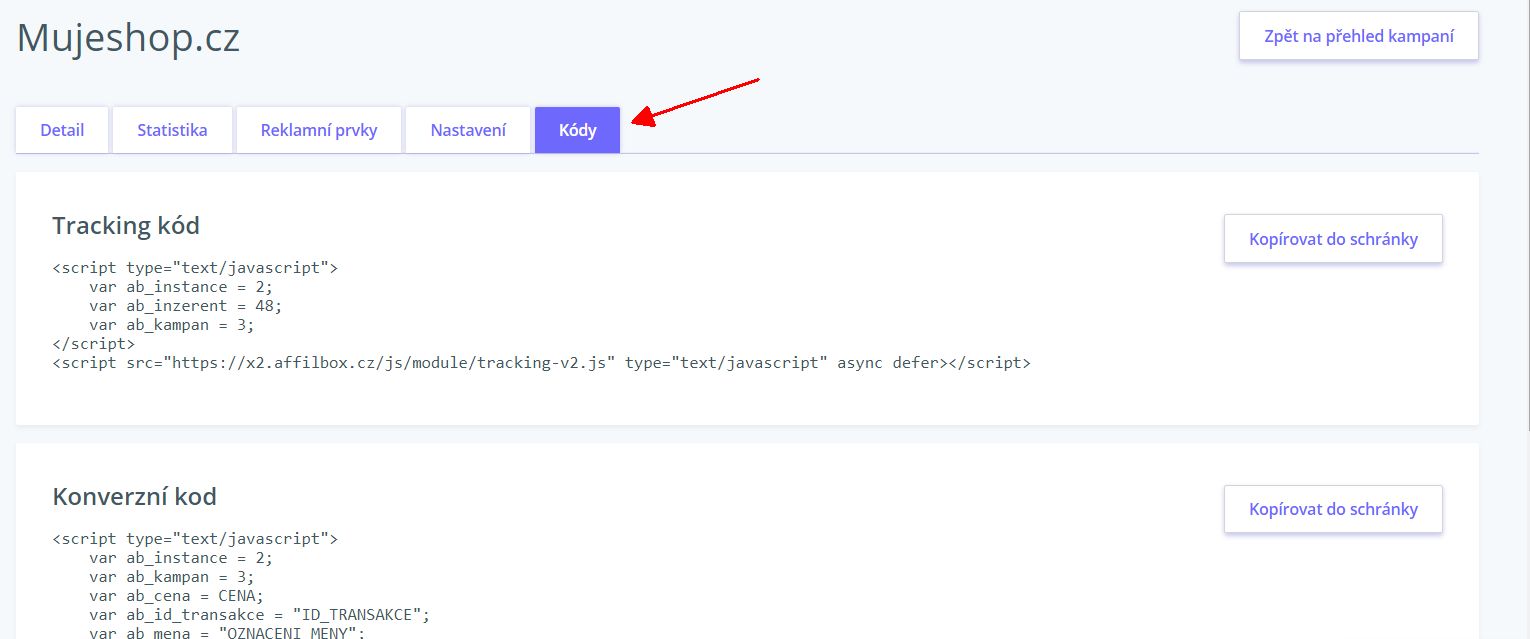Click the ab_id_transakce code line
This screenshot has height=639, width=1530.
[x=259, y=615]
